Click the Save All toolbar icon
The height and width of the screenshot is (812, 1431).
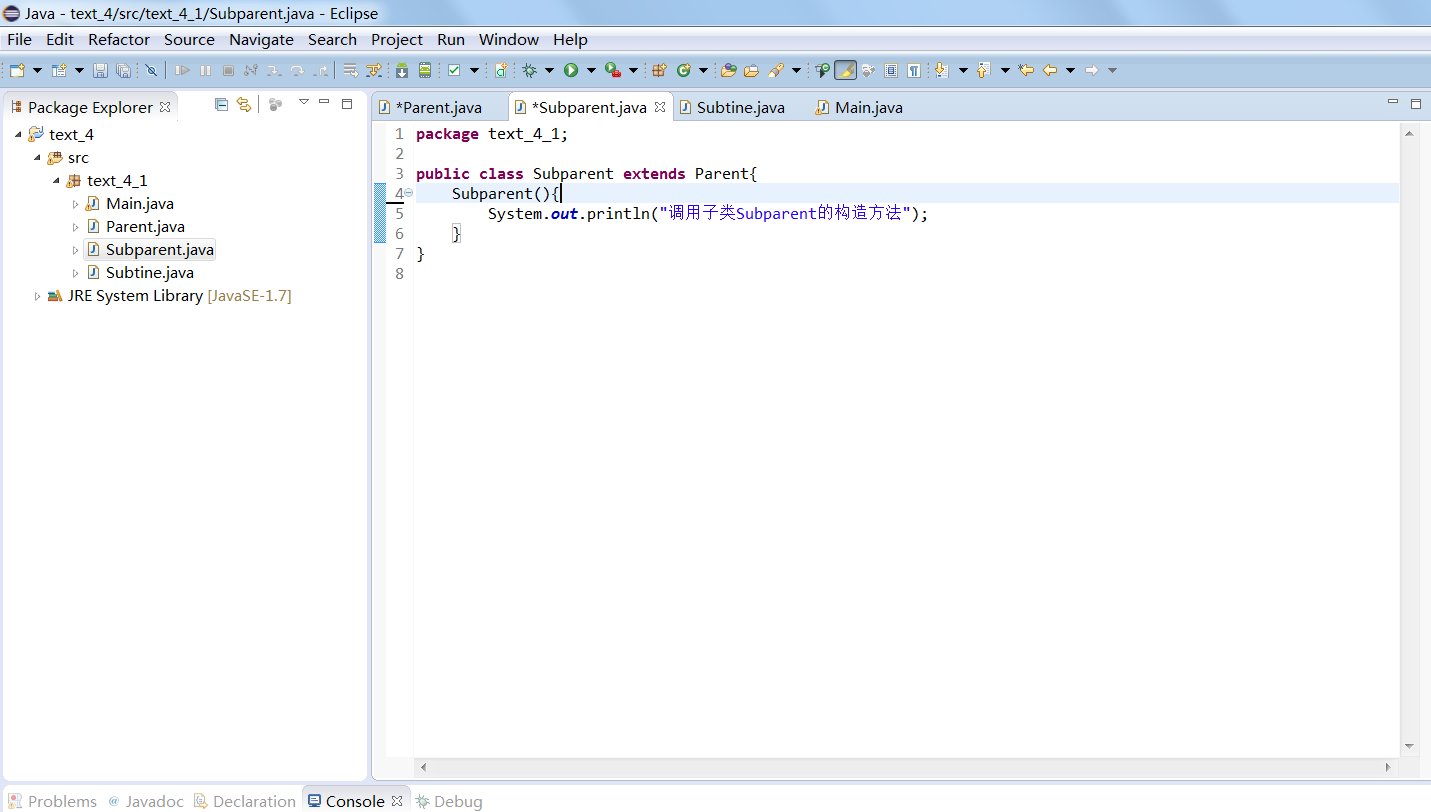(x=123, y=70)
